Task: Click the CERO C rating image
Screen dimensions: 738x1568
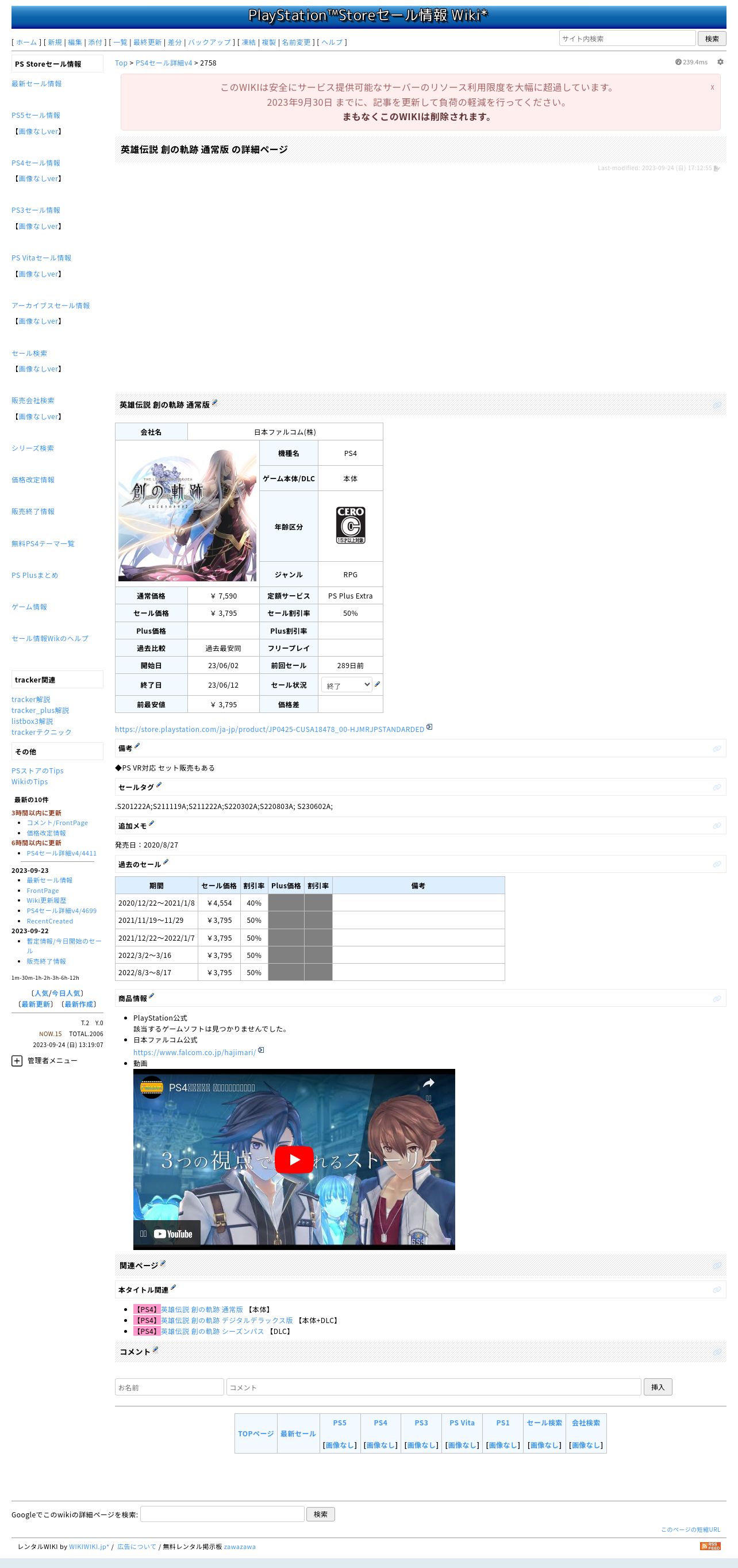Action: click(351, 526)
